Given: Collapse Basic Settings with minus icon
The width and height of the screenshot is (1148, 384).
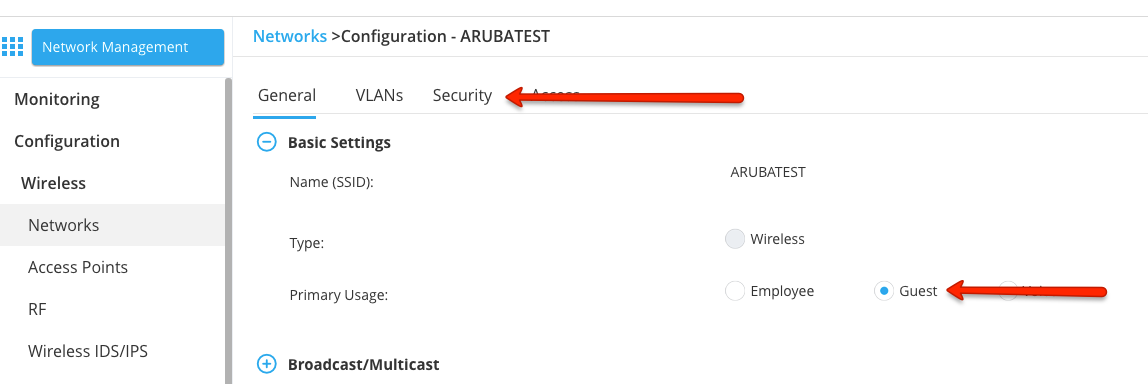Looking at the screenshot, I should click(x=267, y=142).
